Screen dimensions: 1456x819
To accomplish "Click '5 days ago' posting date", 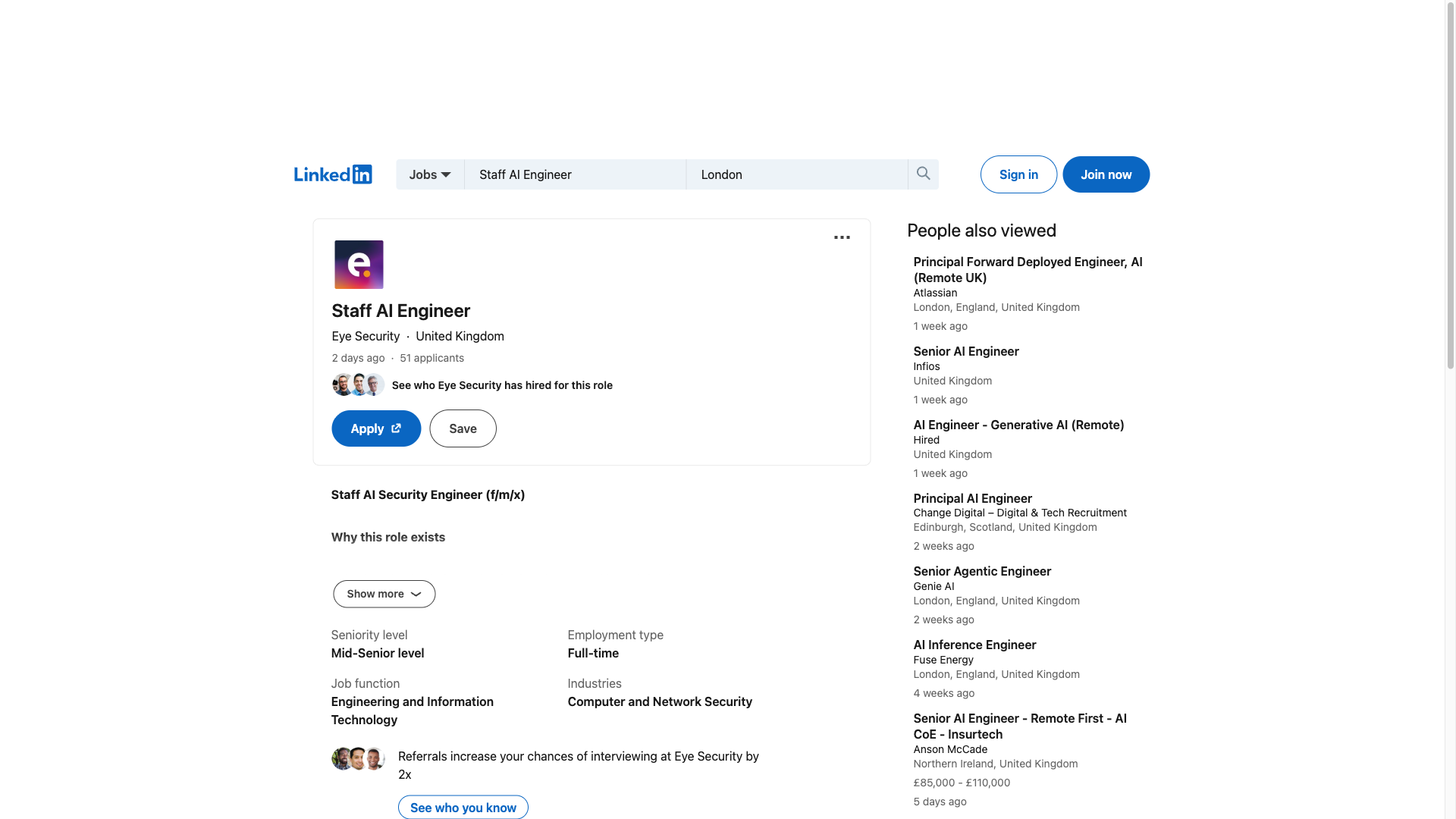I will tap(940, 802).
